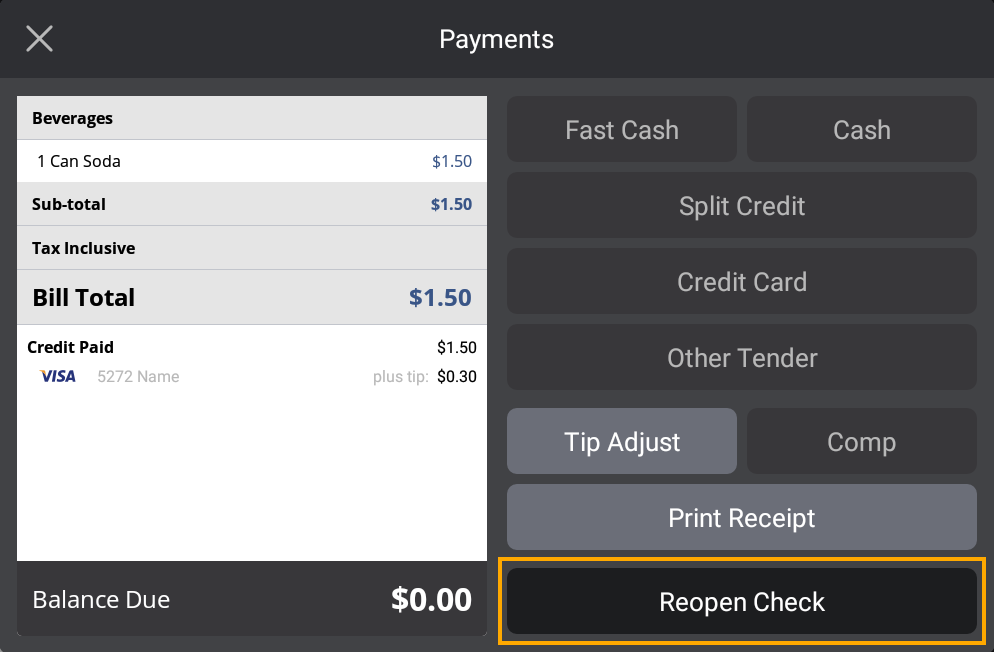Select the Bill Total row
994x652 pixels.
click(x=251, y=297)
